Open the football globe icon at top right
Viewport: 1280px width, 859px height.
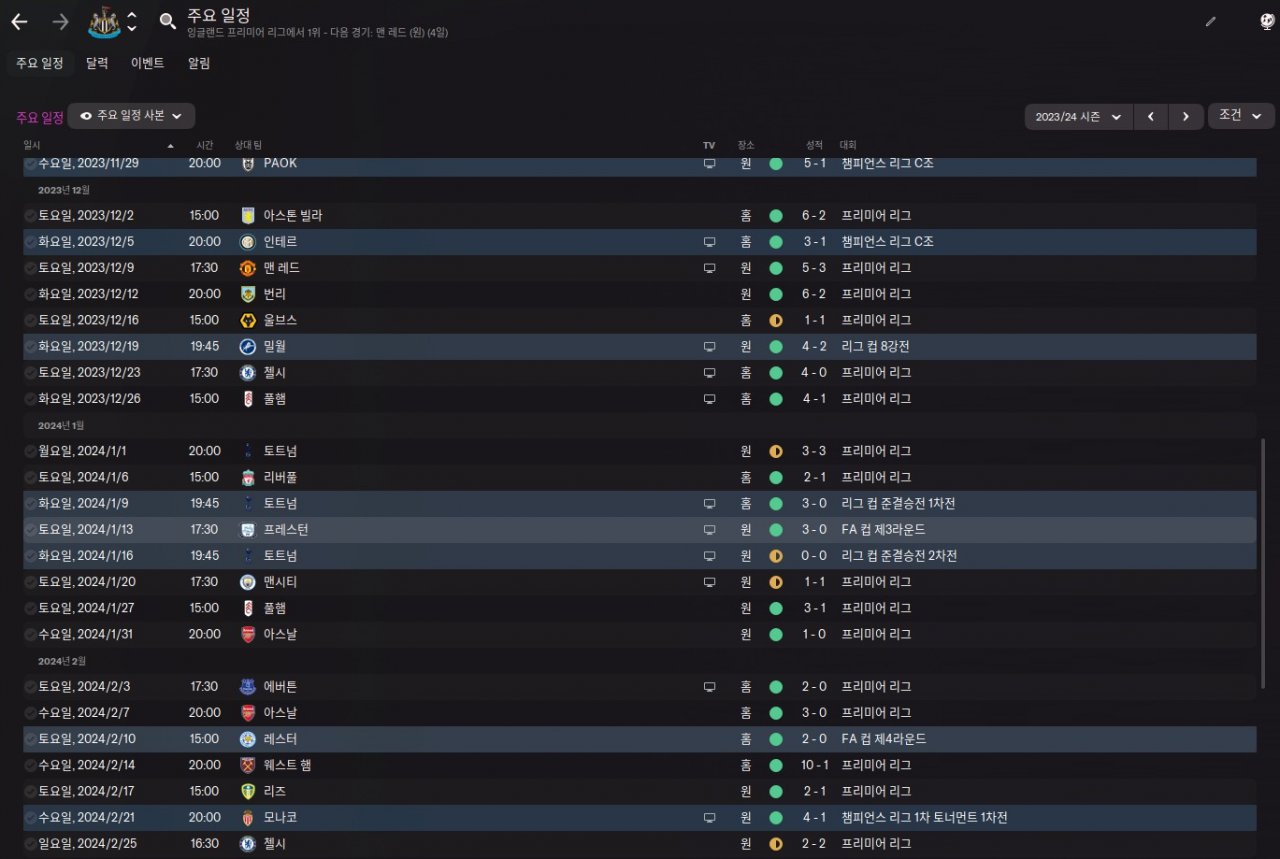coord(1267,21)
